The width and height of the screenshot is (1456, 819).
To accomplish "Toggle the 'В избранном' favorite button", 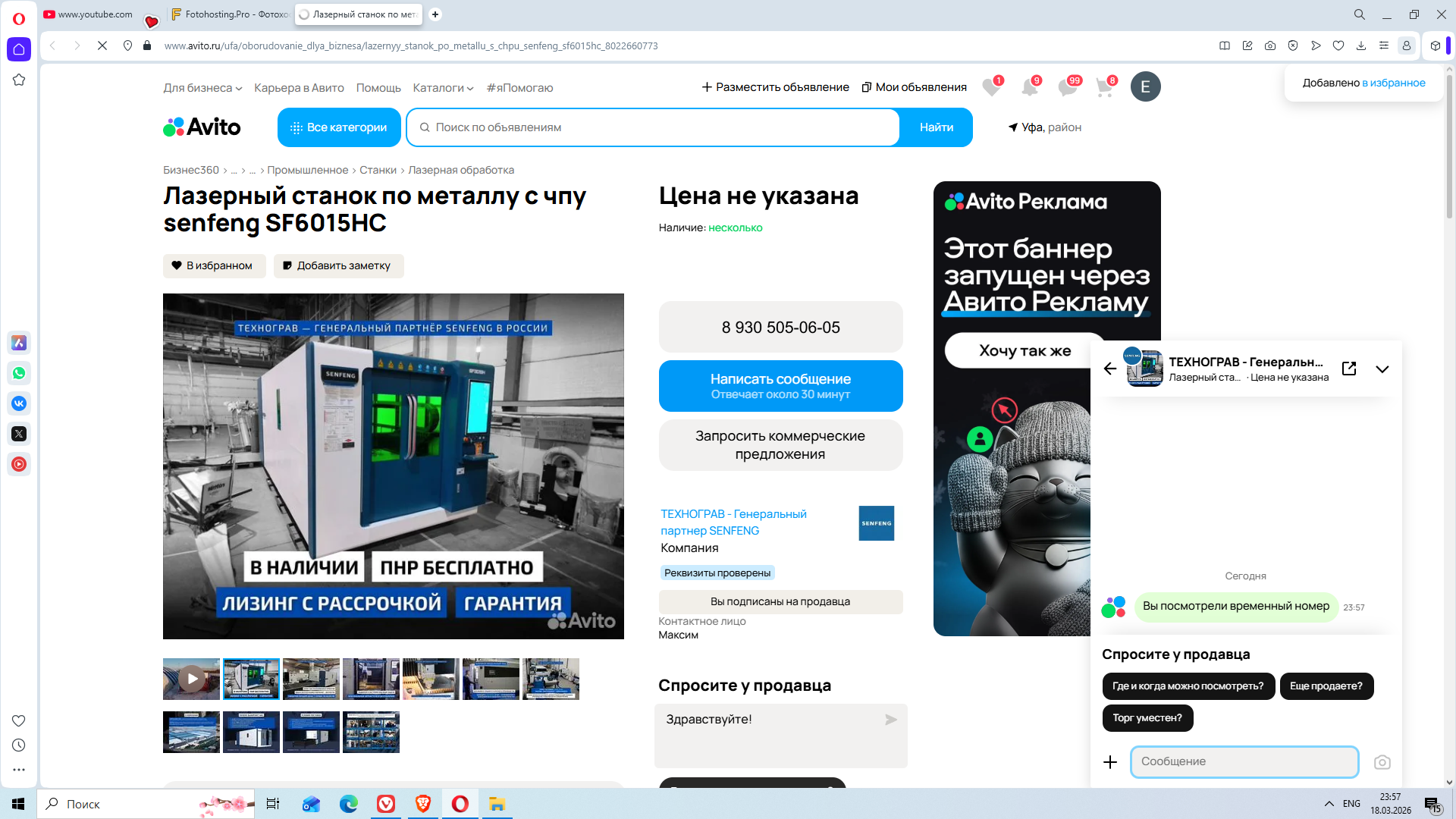I will click(214, 265).
